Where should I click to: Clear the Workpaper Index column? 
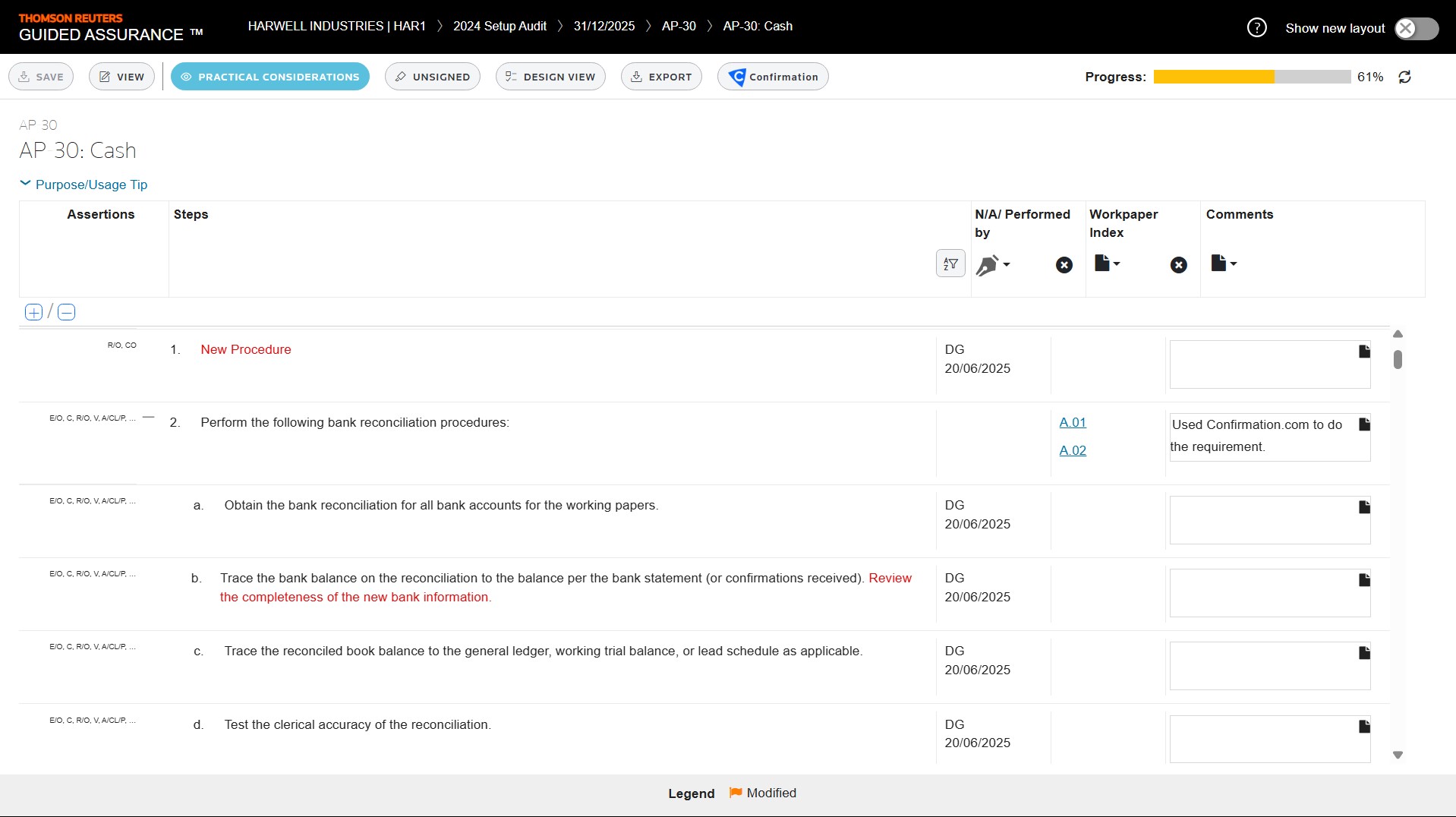click(x=1178, y=265)
